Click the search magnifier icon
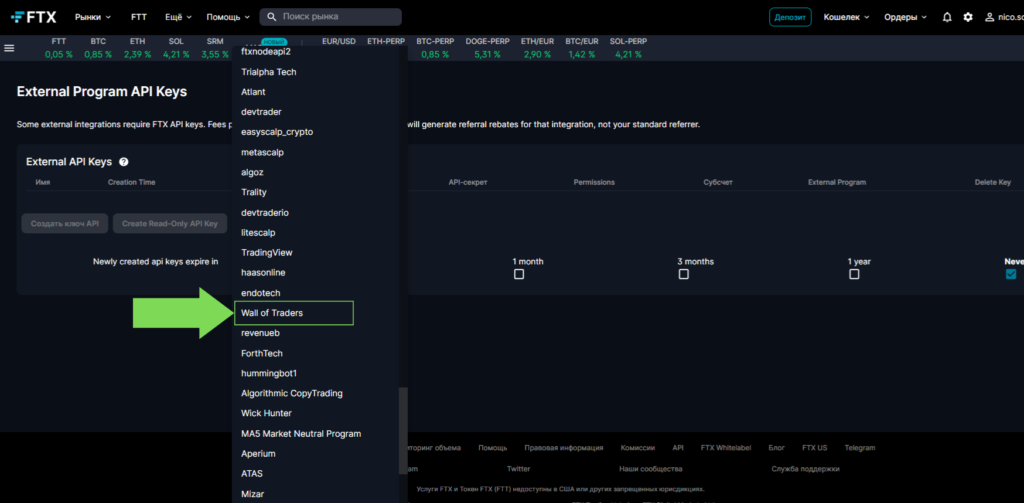The image size is (1024, 503). 271,17
